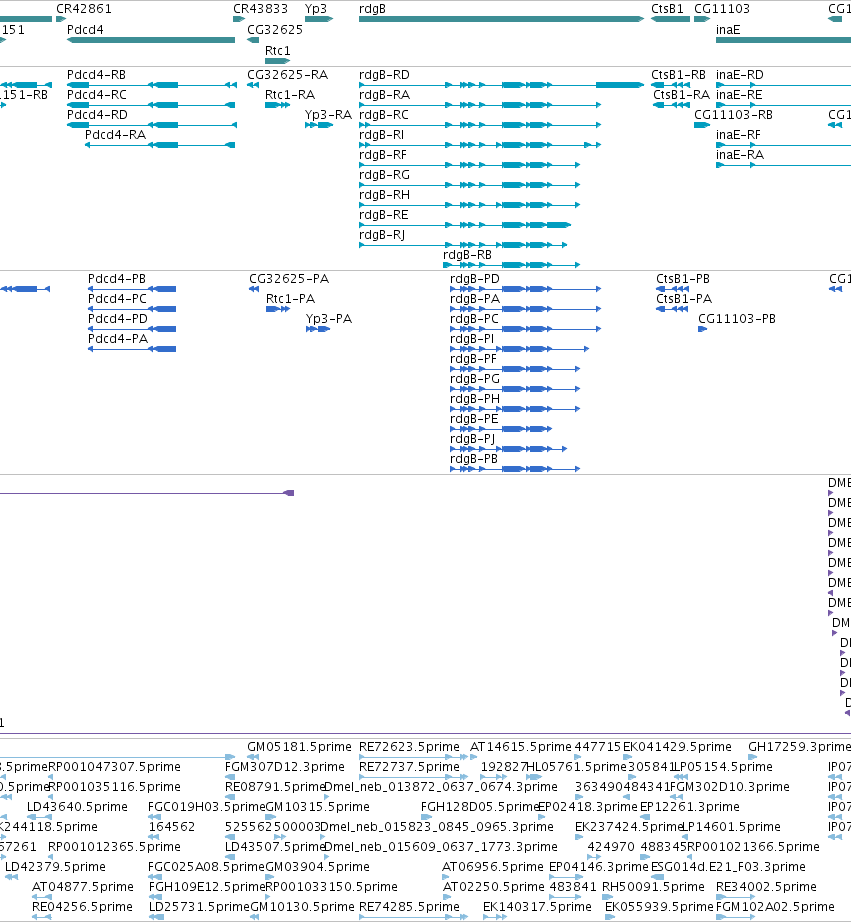This screenshot has height=922, width=851.
Task: Click the CR42861 gene label
Action: coord(84,9)
